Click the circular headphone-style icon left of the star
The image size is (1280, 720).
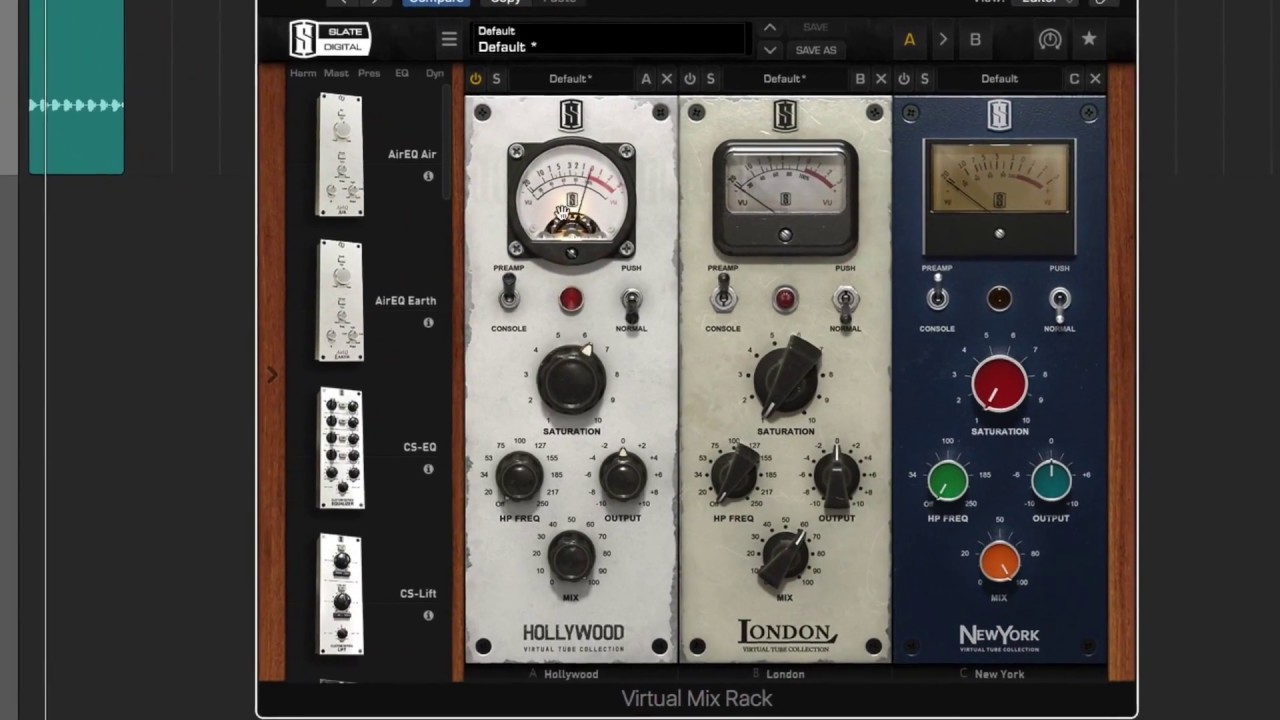click(x=1049, y=39)
